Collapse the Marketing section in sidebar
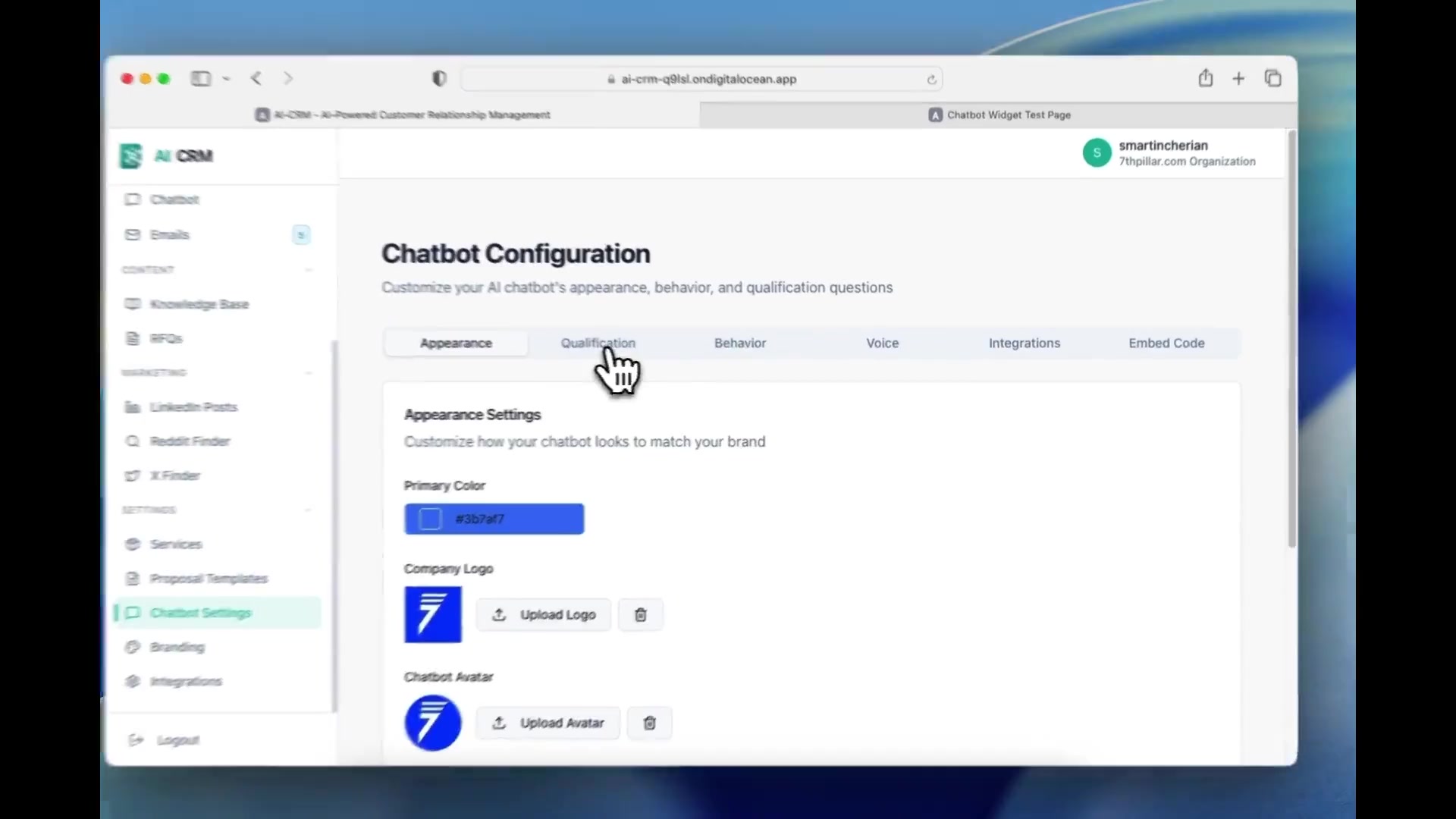Image resolution: width=1456 pixels, height=819 pixels. (x=309, y=373)
